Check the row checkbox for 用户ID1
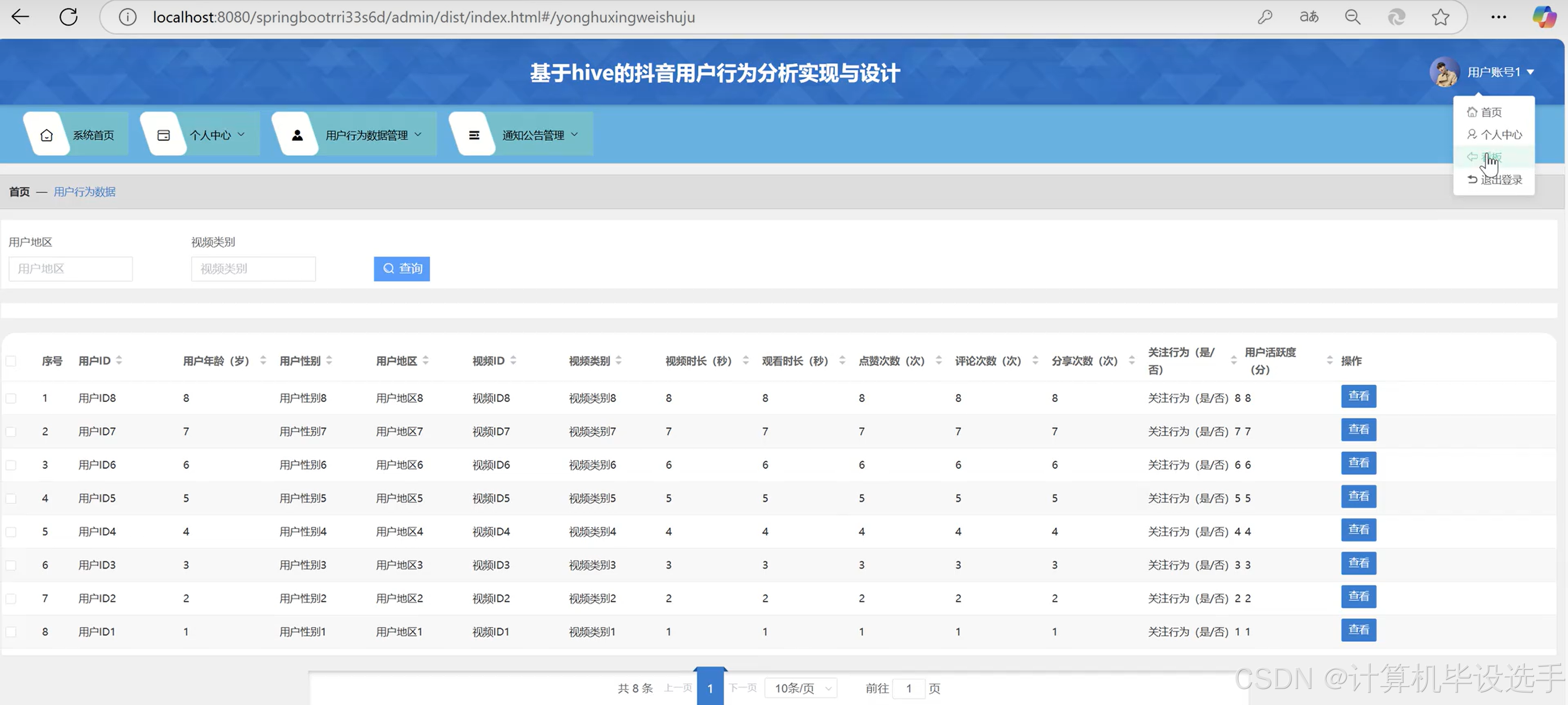The width and height of the screenshot is (1568, 705). pos(11,633)
